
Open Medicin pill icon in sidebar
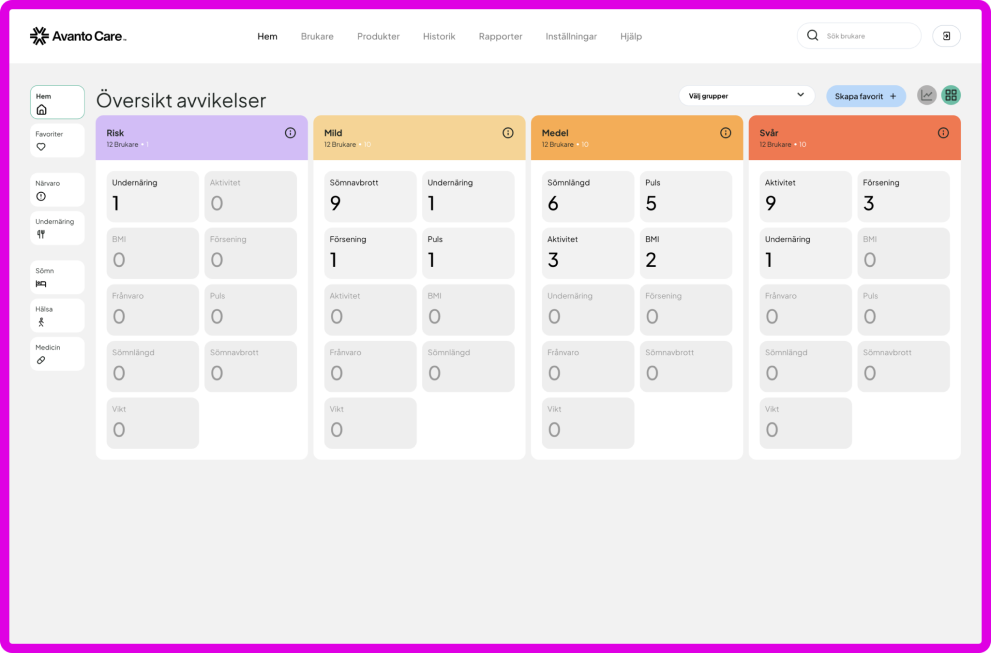point(41,360)
